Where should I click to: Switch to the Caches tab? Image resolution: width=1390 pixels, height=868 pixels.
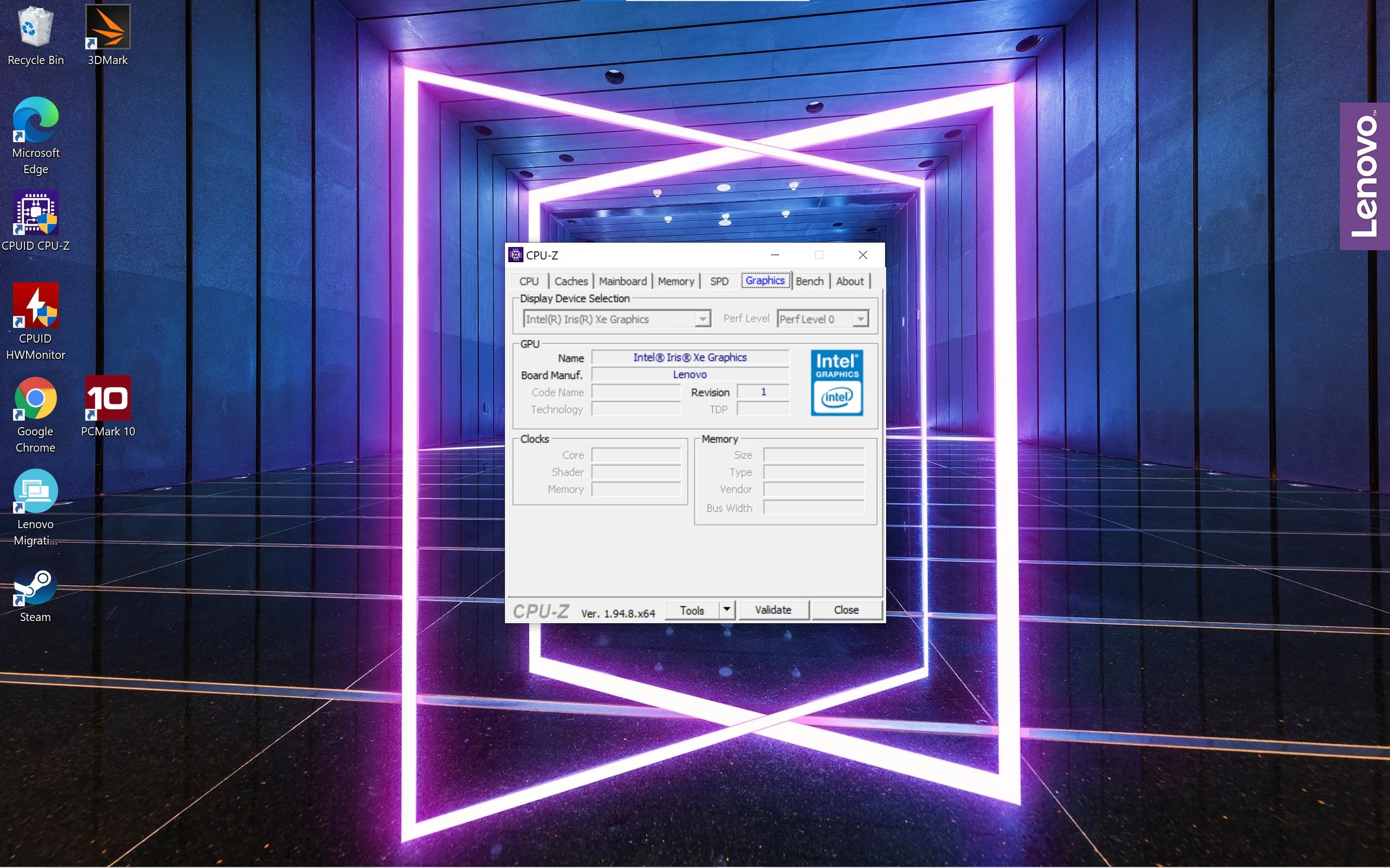click(x=571, y=281)
